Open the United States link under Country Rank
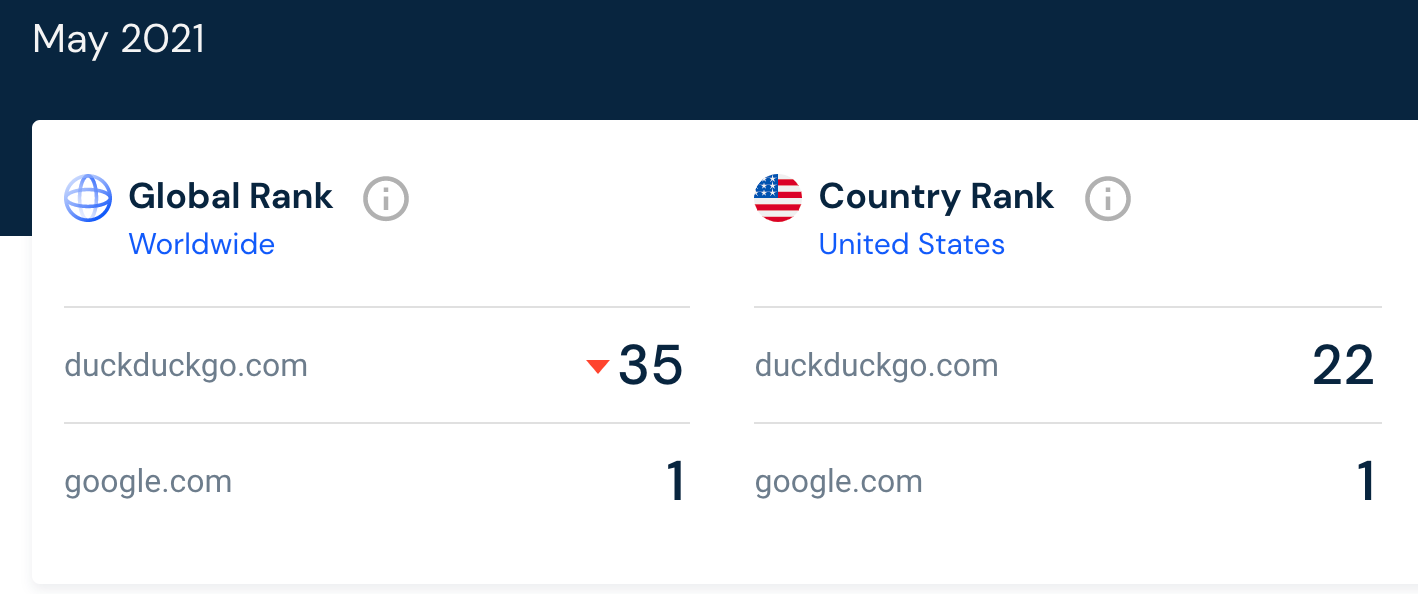The image size is (1418, 594). 911,244
